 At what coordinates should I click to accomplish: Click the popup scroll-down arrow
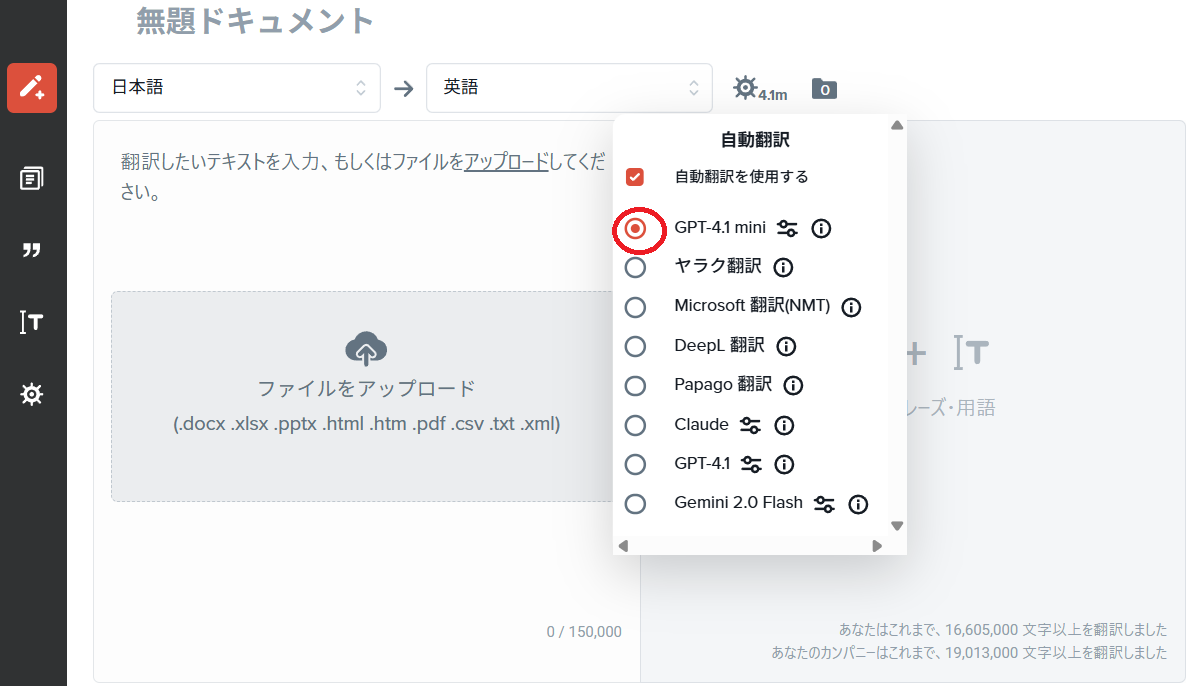pyautogui.click(x=897, y=526)
